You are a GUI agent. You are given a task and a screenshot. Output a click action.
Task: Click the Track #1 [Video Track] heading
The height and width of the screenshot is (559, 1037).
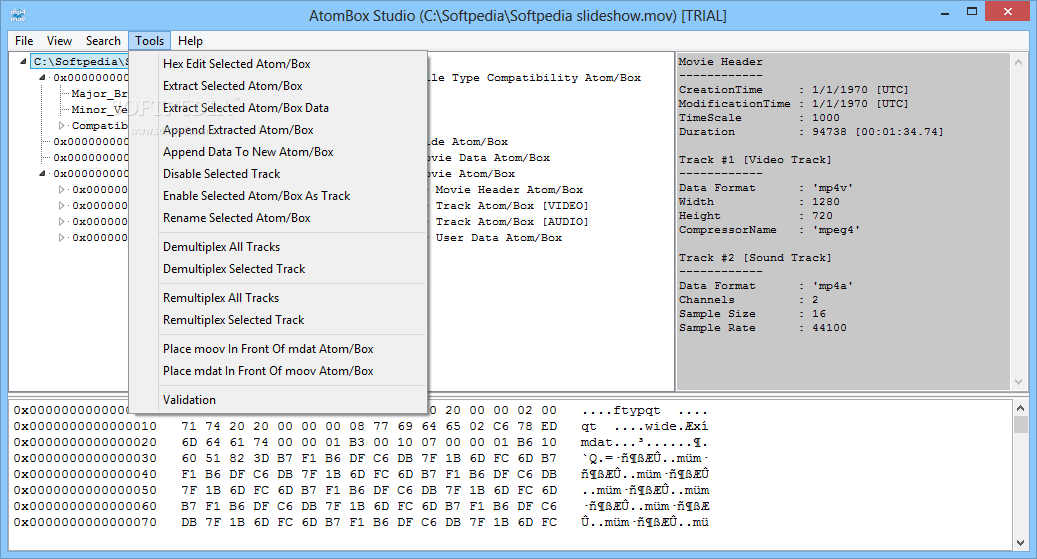755,159
